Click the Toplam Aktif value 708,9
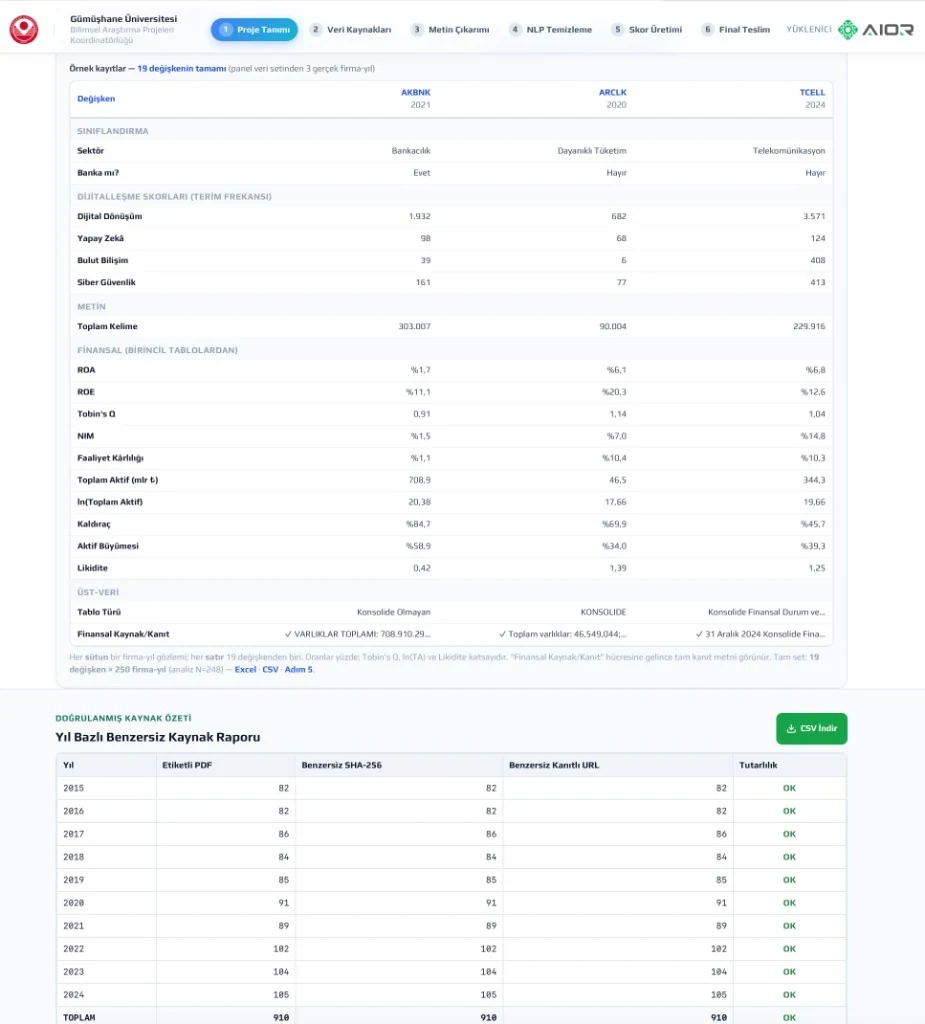This screenshot has width=925, height=1024. (x=419, y=480)
